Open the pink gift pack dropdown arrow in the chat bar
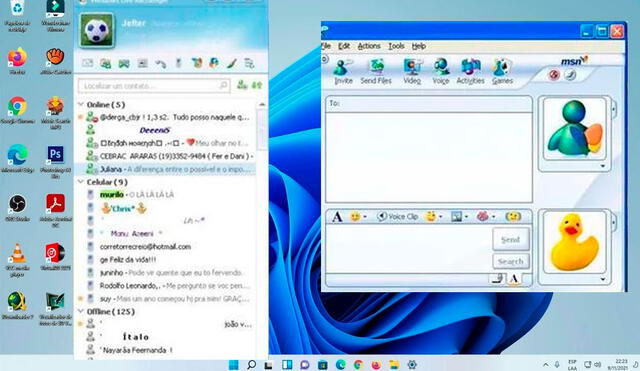 tap(494, 217)
